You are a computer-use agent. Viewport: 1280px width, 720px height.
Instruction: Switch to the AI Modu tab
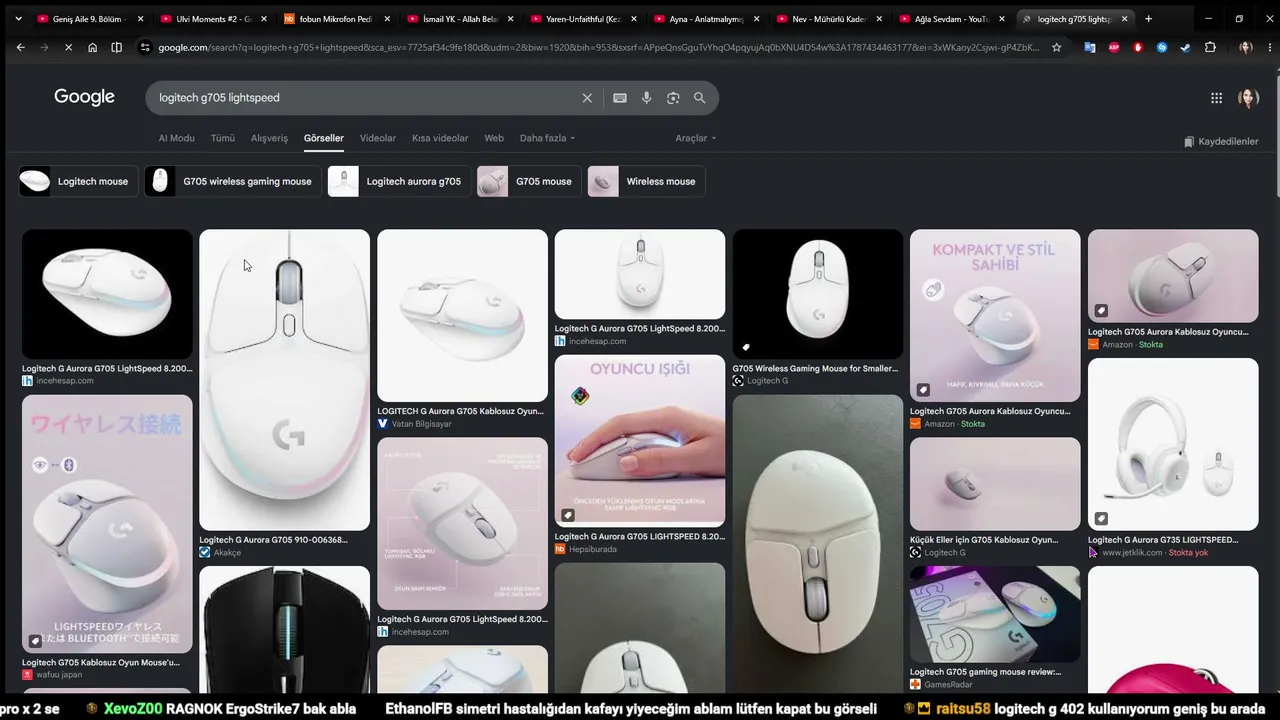coord(176,138)
